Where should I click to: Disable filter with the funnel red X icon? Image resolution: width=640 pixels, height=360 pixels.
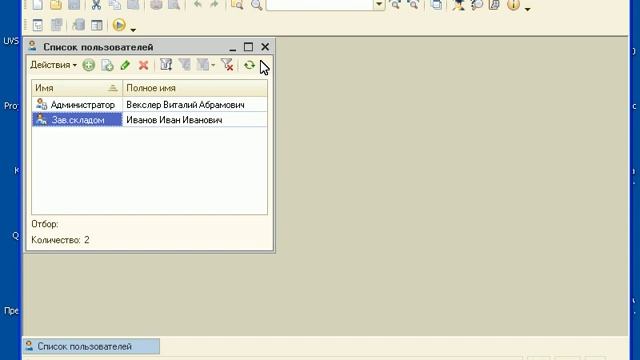click(227, 64)
